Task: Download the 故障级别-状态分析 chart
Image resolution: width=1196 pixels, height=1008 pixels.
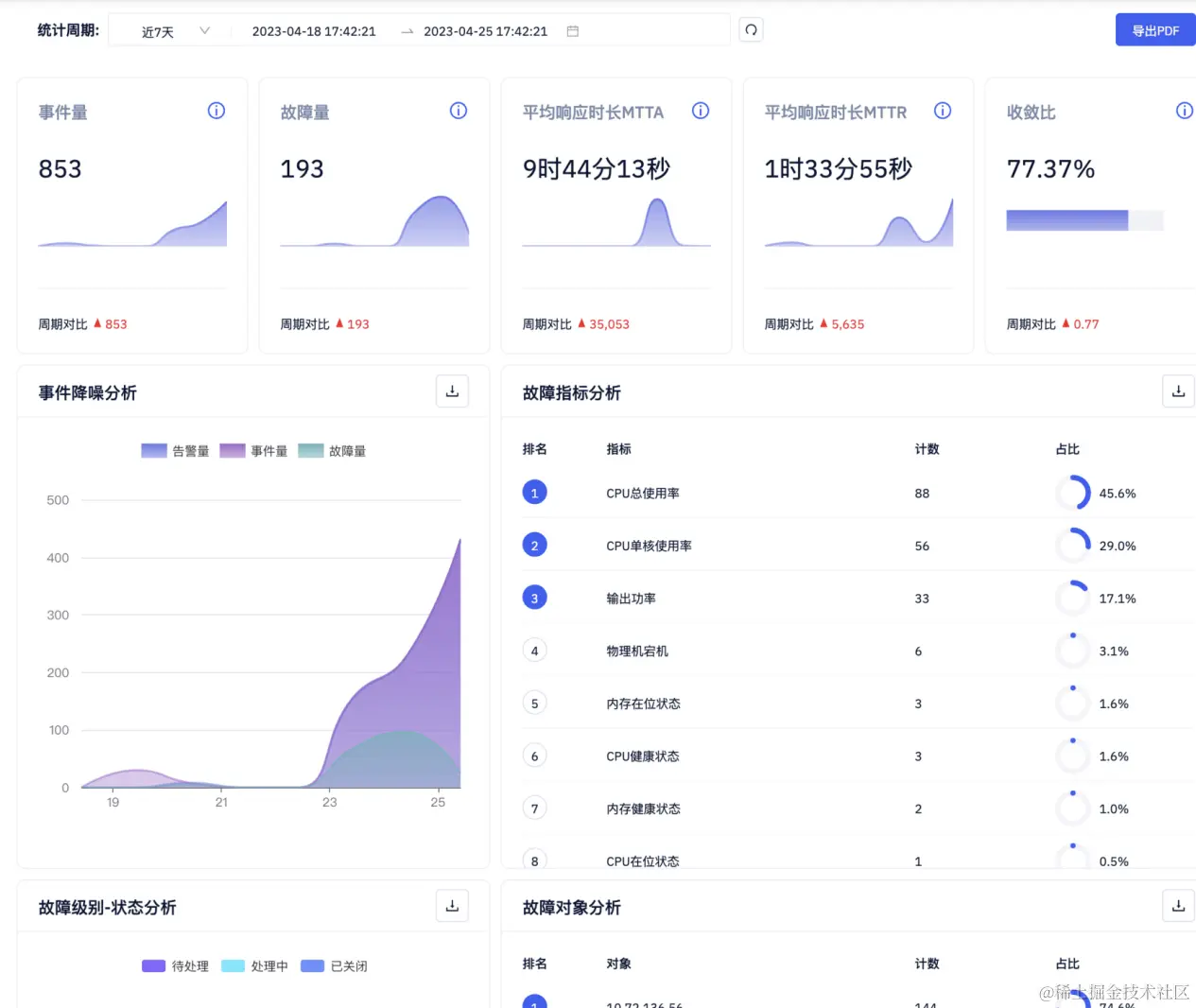Action: coord(452,906)
